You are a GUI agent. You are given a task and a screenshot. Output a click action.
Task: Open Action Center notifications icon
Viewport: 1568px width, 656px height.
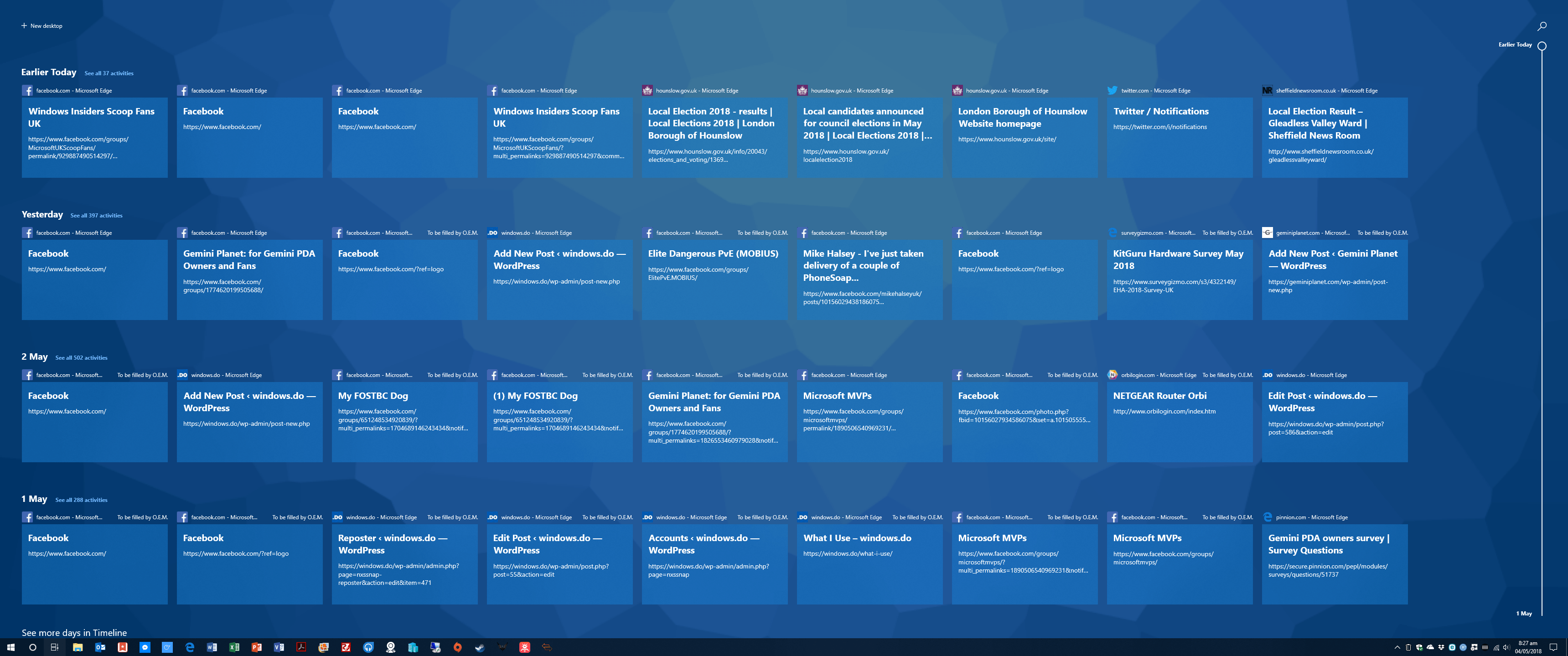click(1553, 647)
